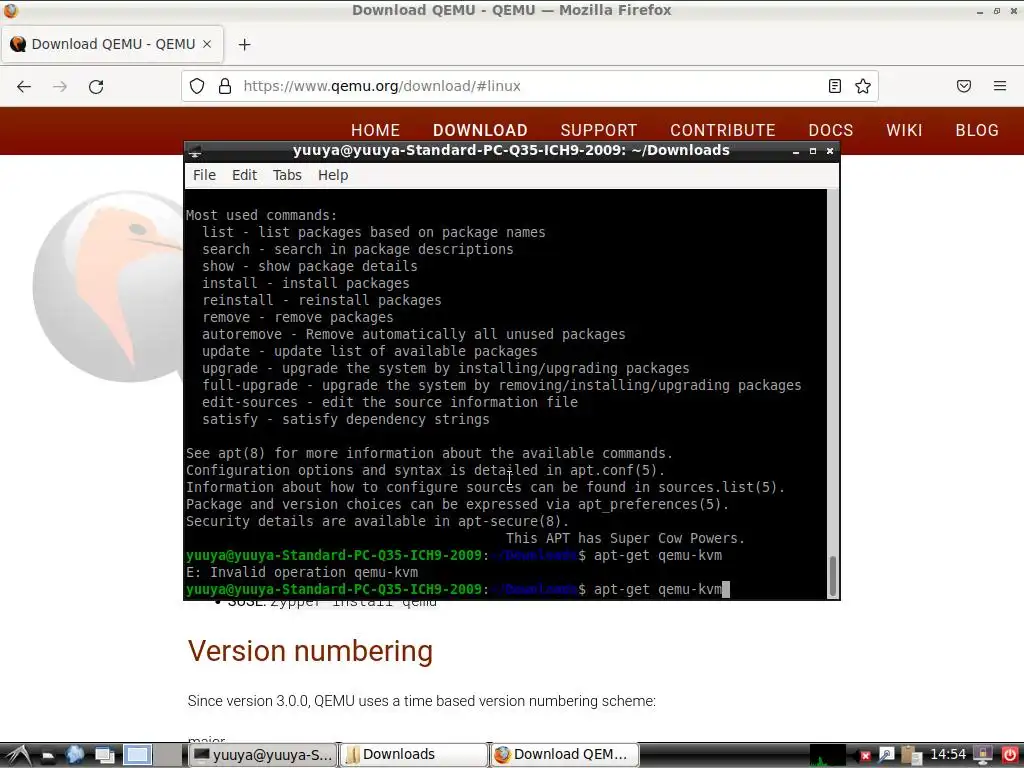Click the 'install - install packages' line
1024x768 pixels.
pos(306,283)
